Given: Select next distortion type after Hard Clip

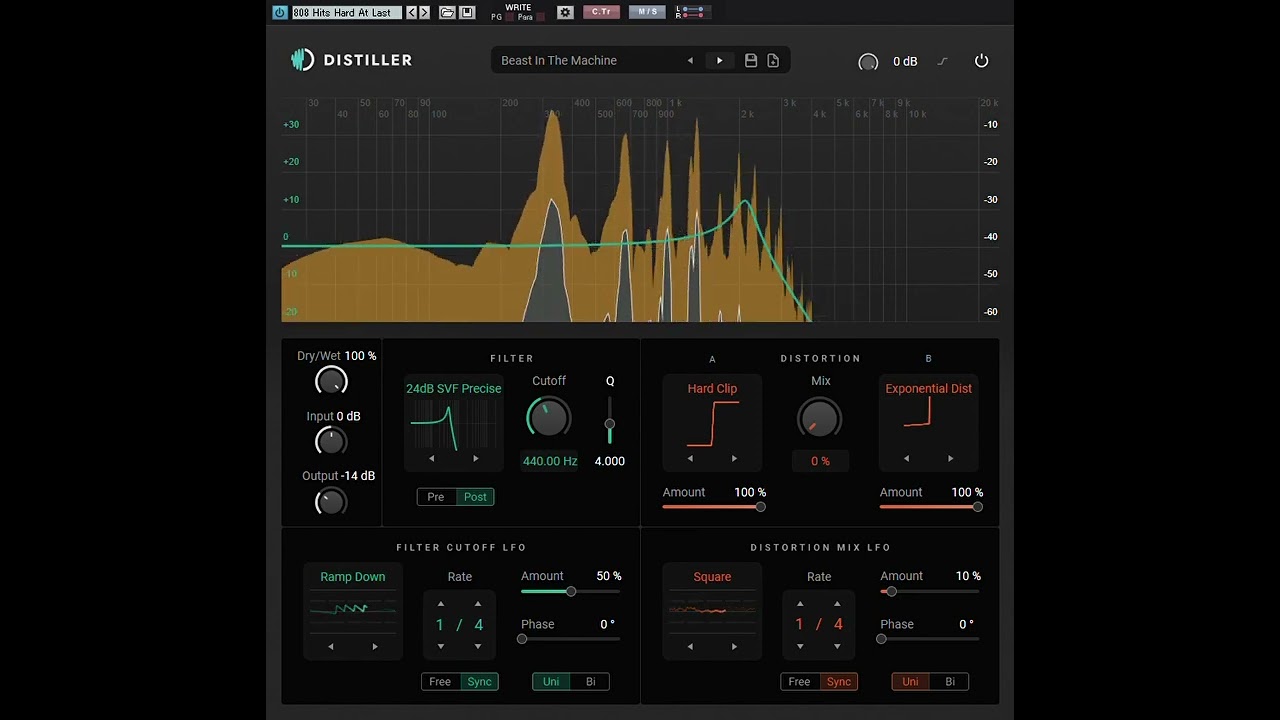Looking at the screenshot, I should click(x=734, y=459).
